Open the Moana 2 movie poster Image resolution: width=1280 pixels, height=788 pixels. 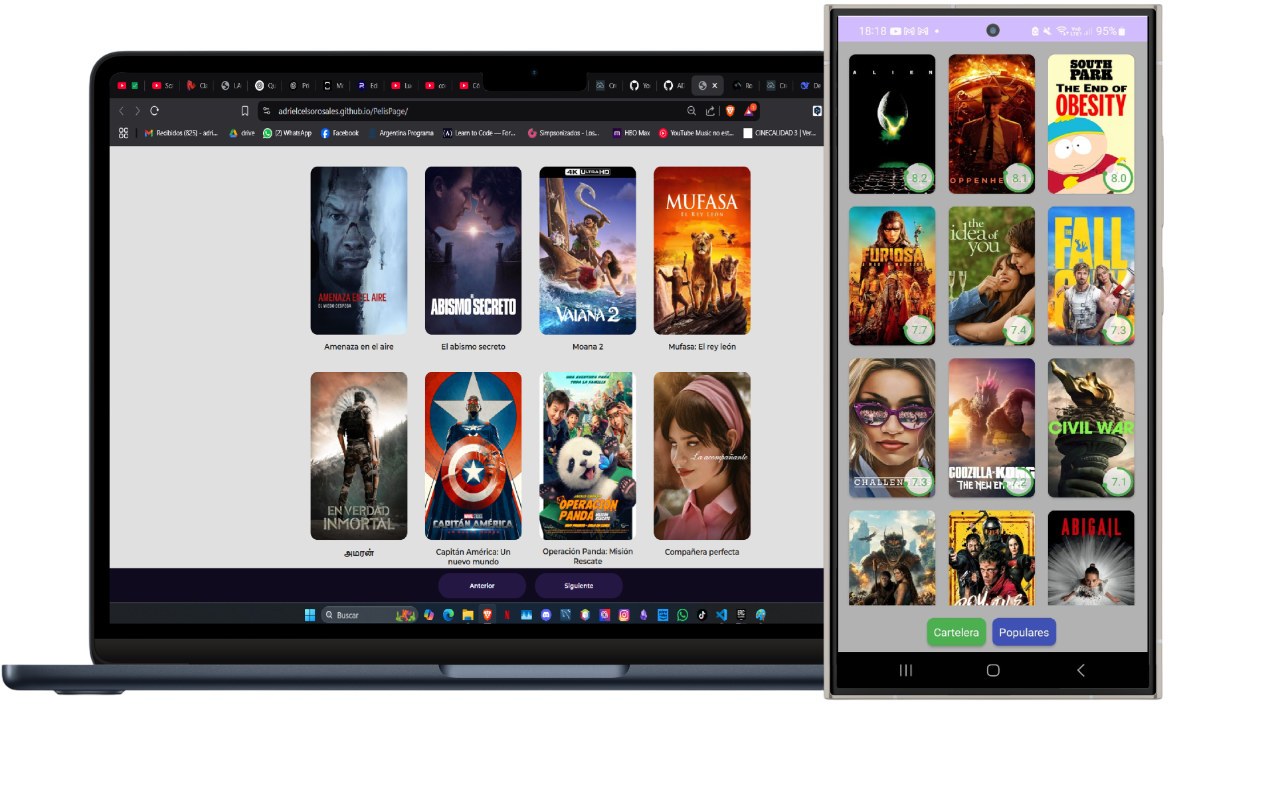pyautogui.click(x=587, y=250)
